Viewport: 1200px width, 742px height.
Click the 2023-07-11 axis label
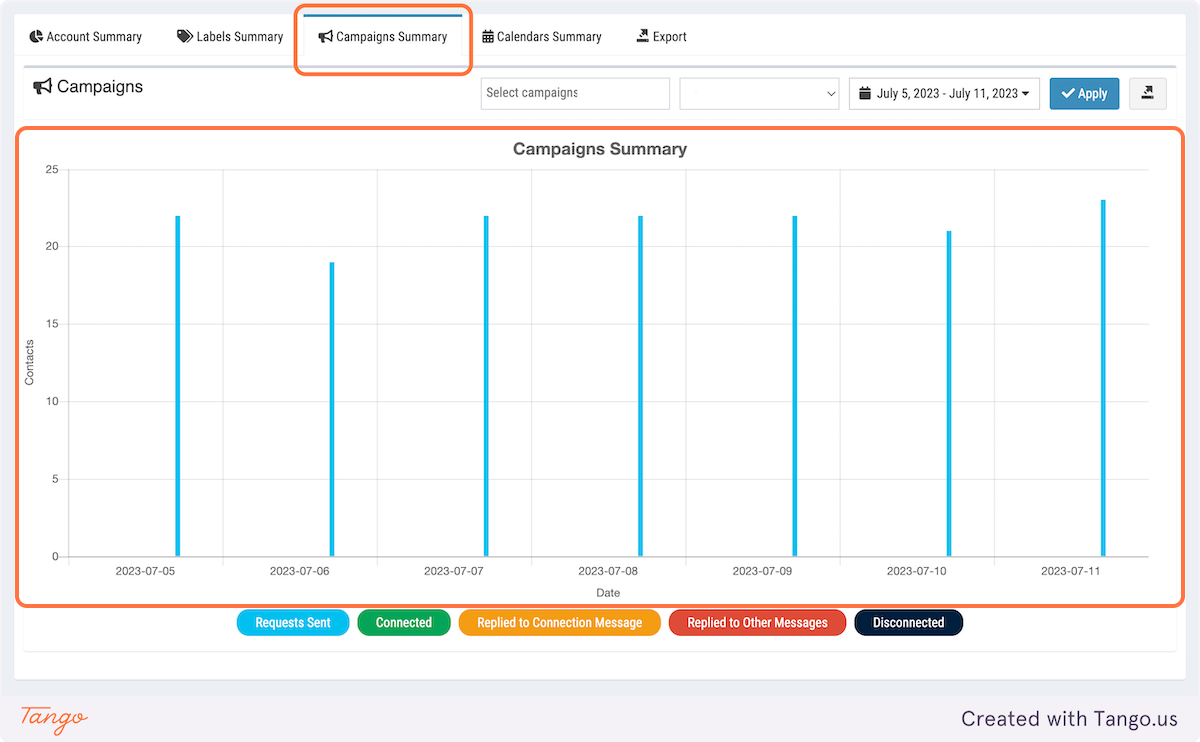(1071, 572)
